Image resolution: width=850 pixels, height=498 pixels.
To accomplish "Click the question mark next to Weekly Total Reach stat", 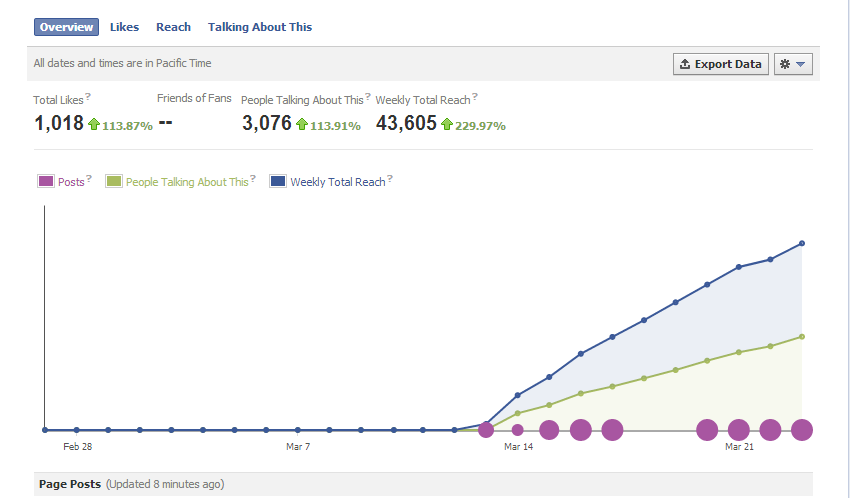I will coord(475,96).
